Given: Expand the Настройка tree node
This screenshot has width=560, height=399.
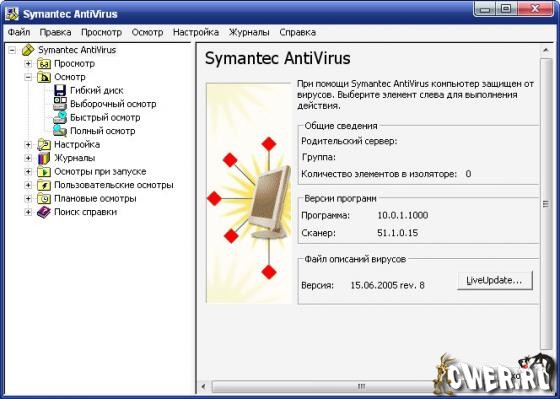Looking at the screenshot, I should [x=28, y=144].
